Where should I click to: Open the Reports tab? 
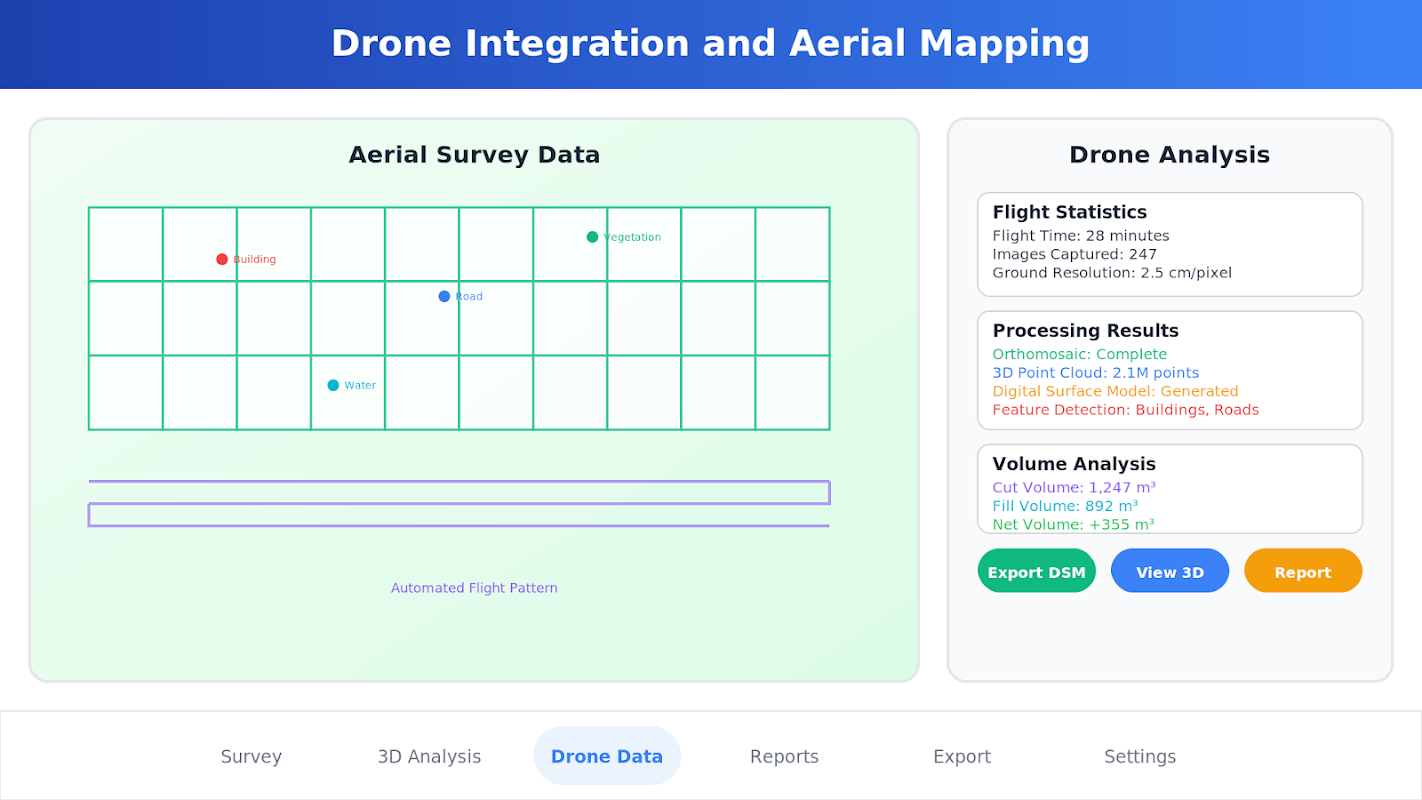pyautogui.click(x=784, y=756)
